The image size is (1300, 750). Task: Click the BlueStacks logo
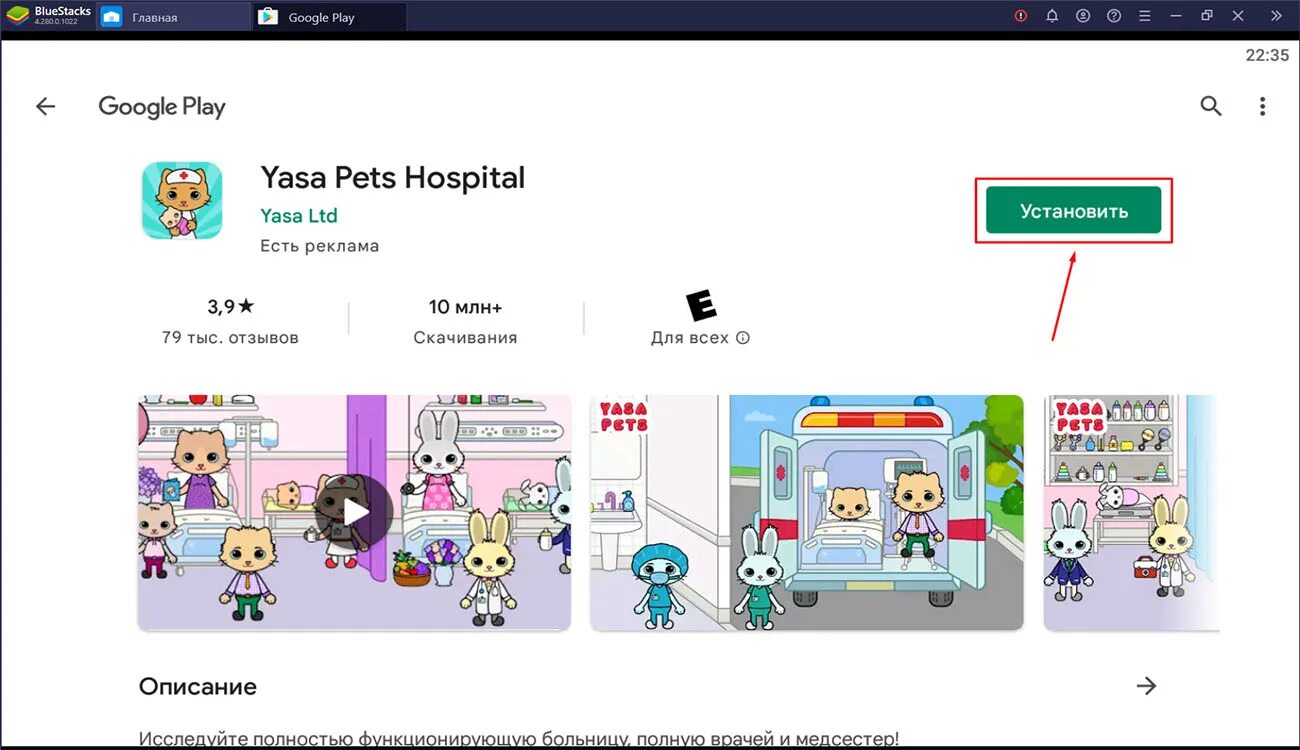pos(17,16)
